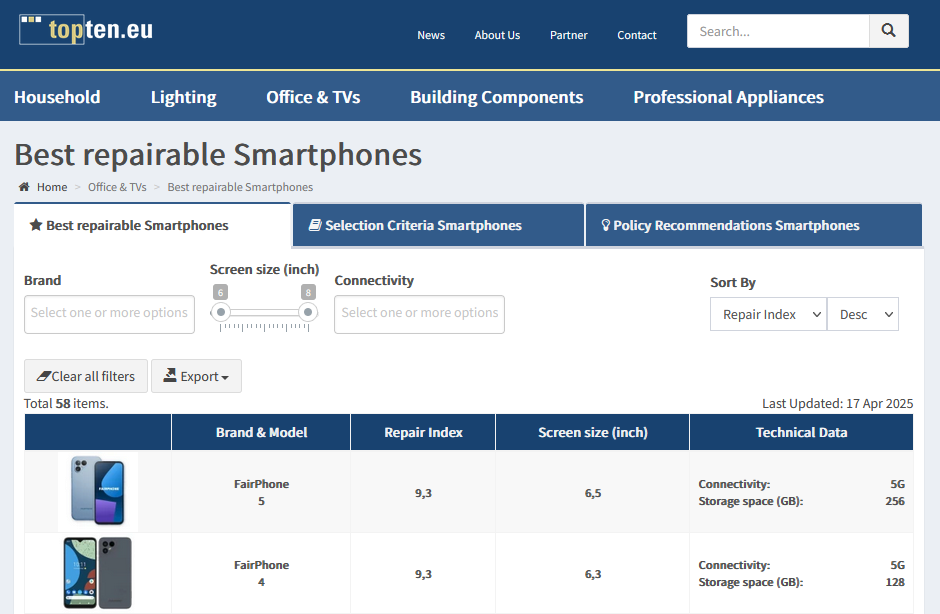Click the home icon in breadcrumb
940x614 pixels.
coord(24,187)
